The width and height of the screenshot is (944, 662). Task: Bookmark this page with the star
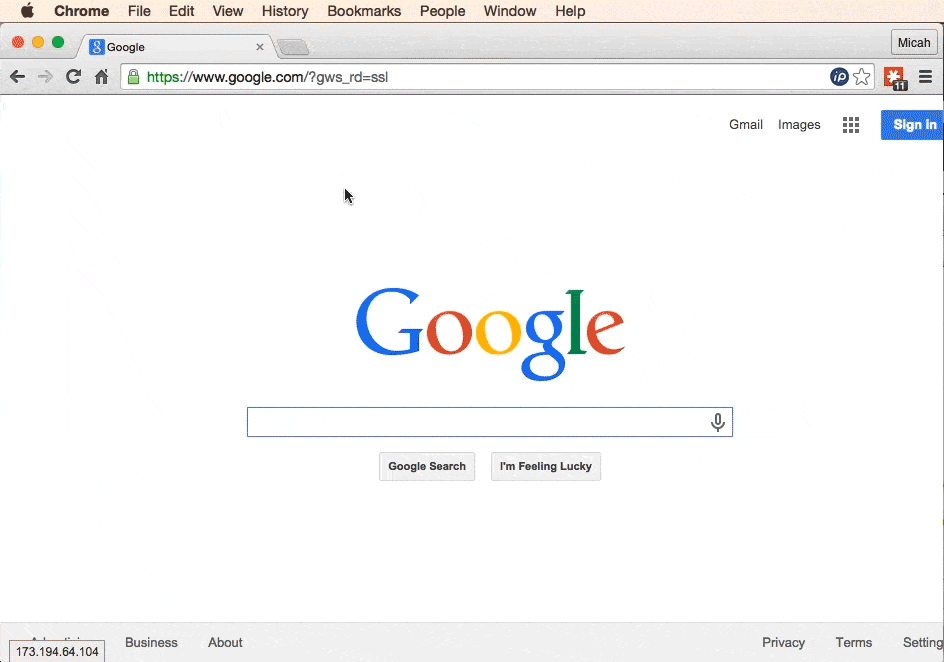tap(861, 76)
